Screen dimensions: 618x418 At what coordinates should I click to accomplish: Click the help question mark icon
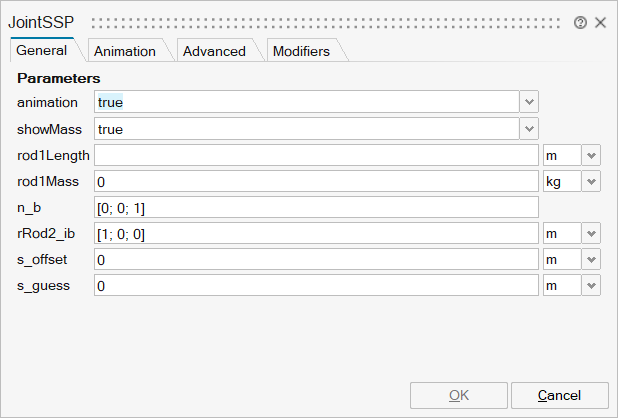[581, 22]
